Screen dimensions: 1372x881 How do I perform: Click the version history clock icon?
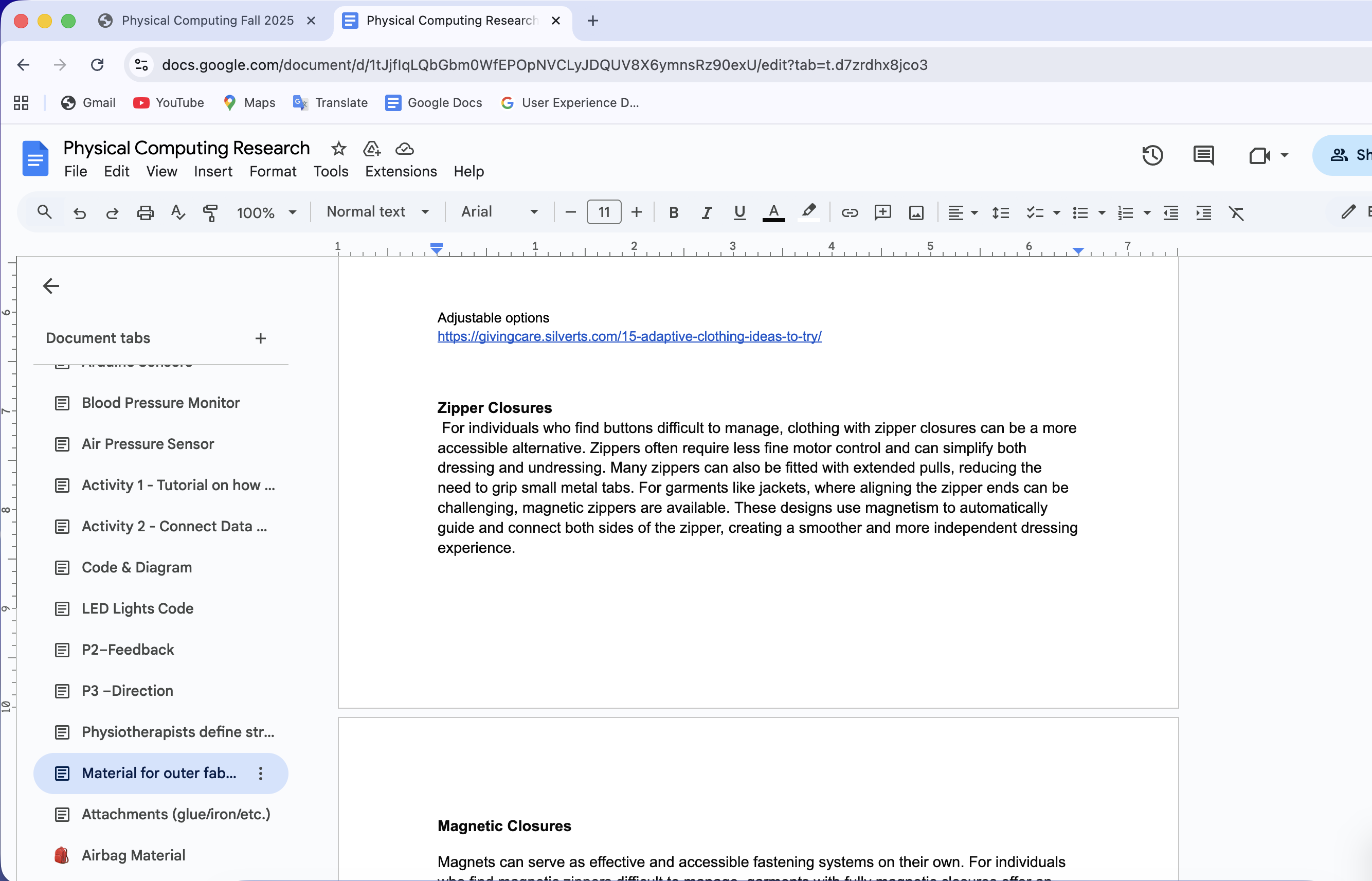[x=1152, y=155]
